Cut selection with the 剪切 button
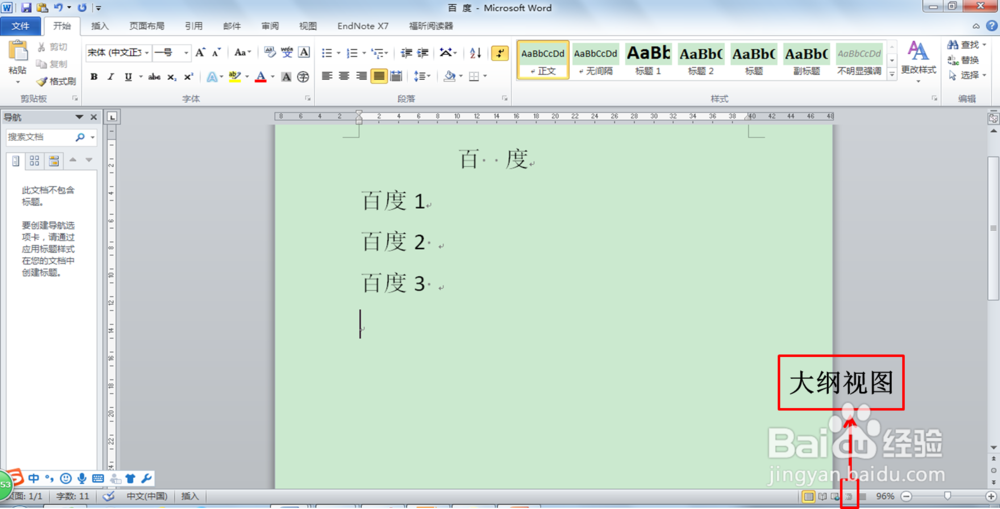Viewport: 1000px width, 509px height. pyautogui.click(x=52, y=47)
